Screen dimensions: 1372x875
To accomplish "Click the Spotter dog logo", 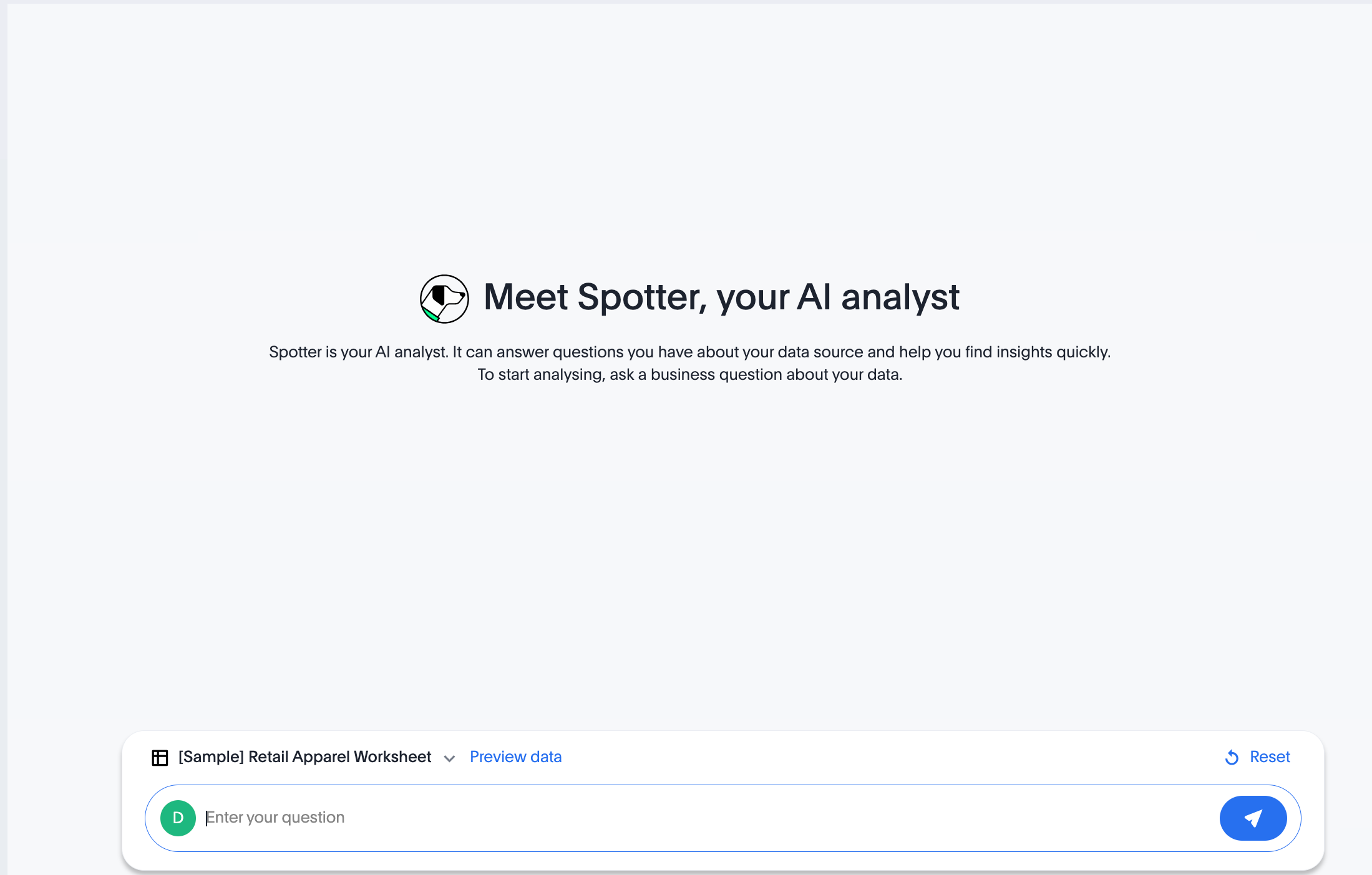I will click(444, 298).
